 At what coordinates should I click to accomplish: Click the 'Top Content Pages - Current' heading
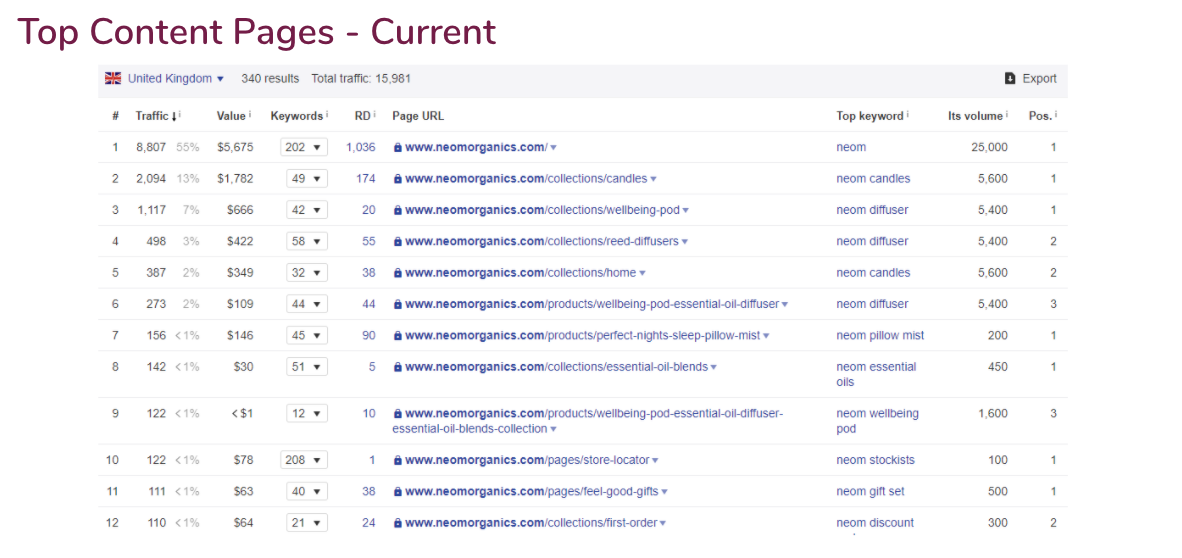click(256, 32)
